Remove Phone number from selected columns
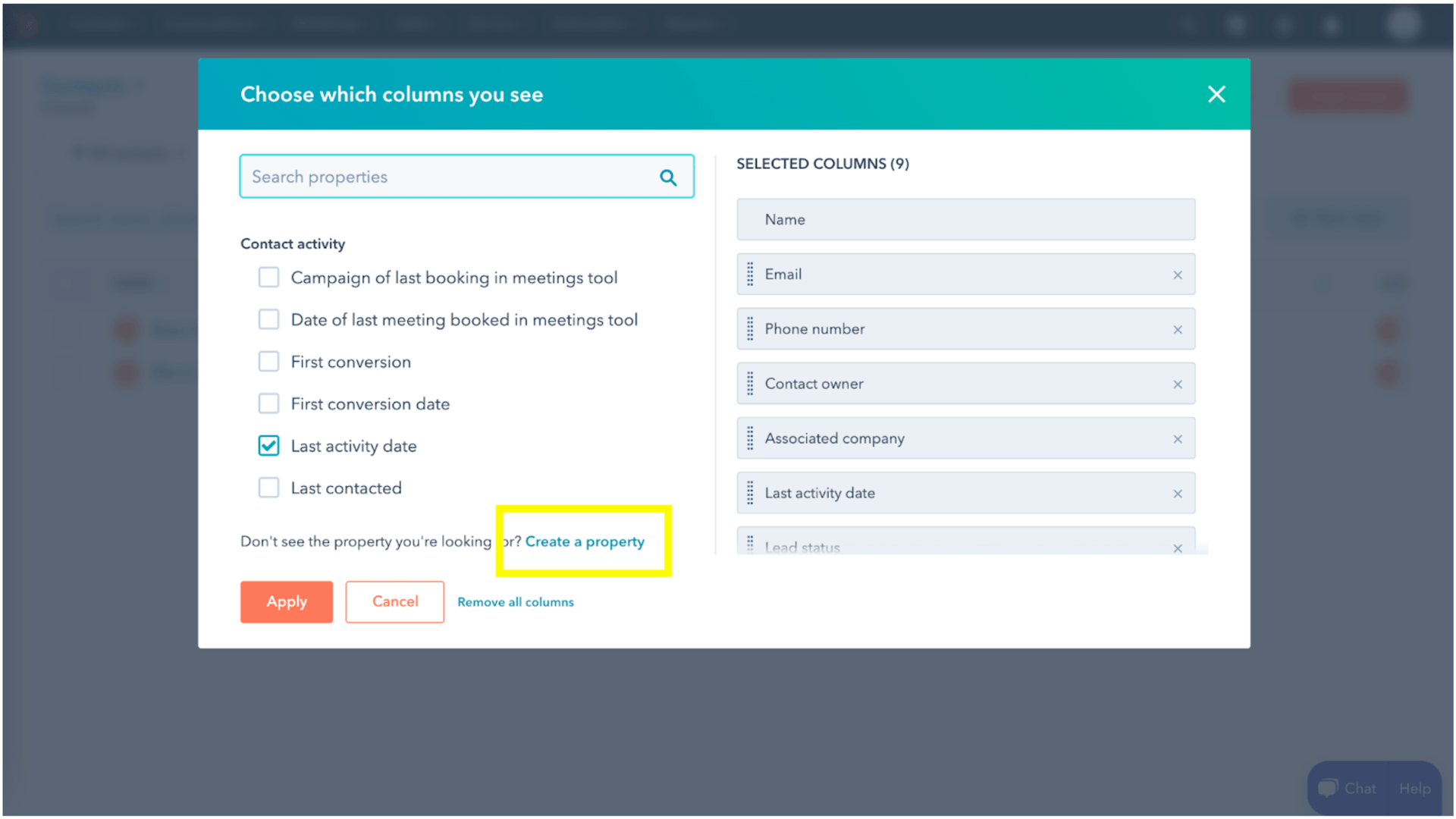The image size is (1456, 819). pos(1177,329)
